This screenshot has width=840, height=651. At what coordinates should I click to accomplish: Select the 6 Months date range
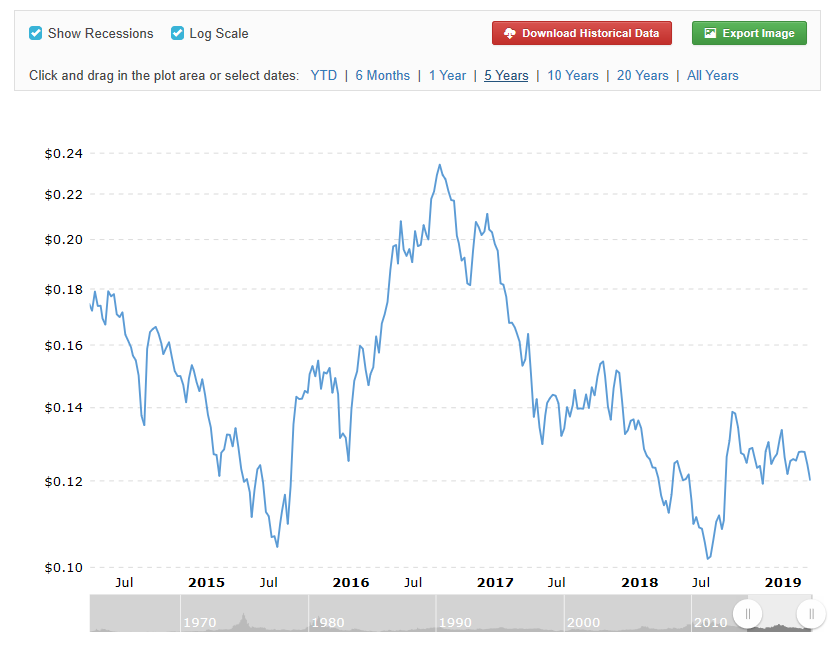(x=382, y=74)
